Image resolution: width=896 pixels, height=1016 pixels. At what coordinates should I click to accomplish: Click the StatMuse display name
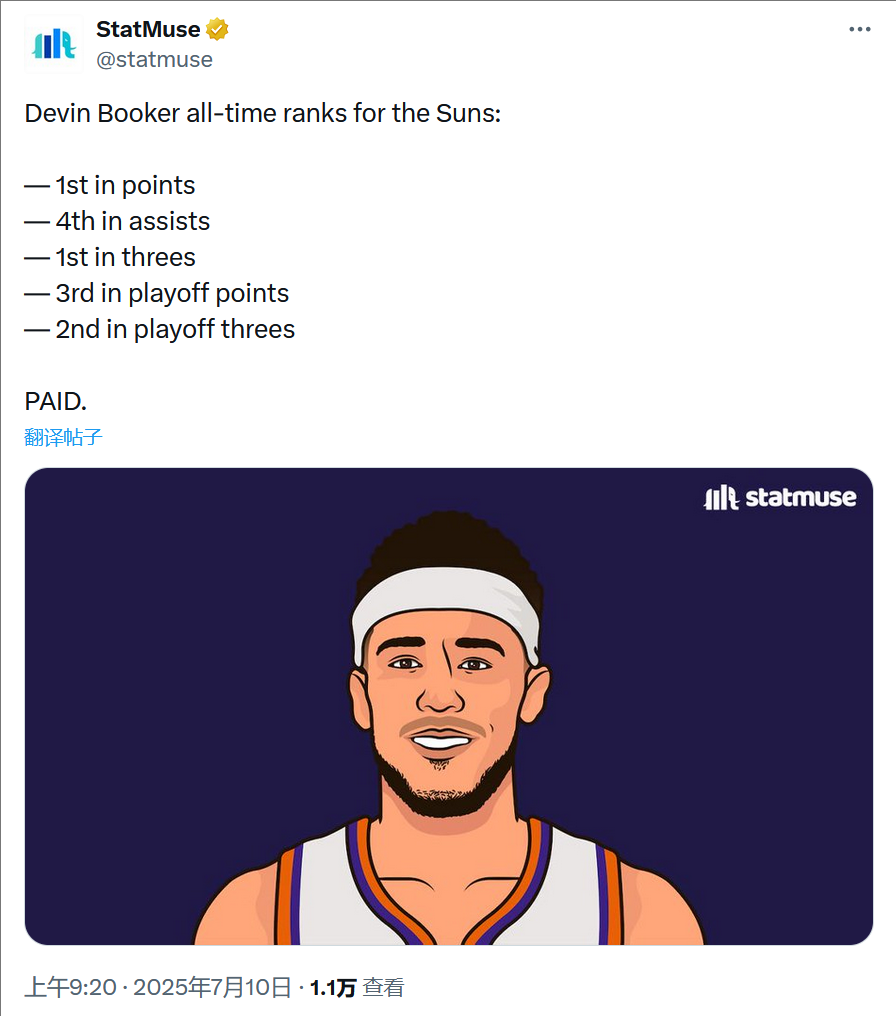(148, 29)
